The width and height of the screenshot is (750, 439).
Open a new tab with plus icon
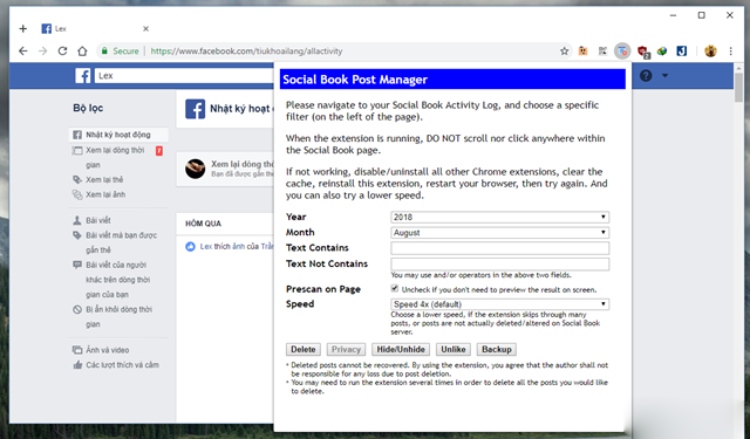click(x=23, y=29)
